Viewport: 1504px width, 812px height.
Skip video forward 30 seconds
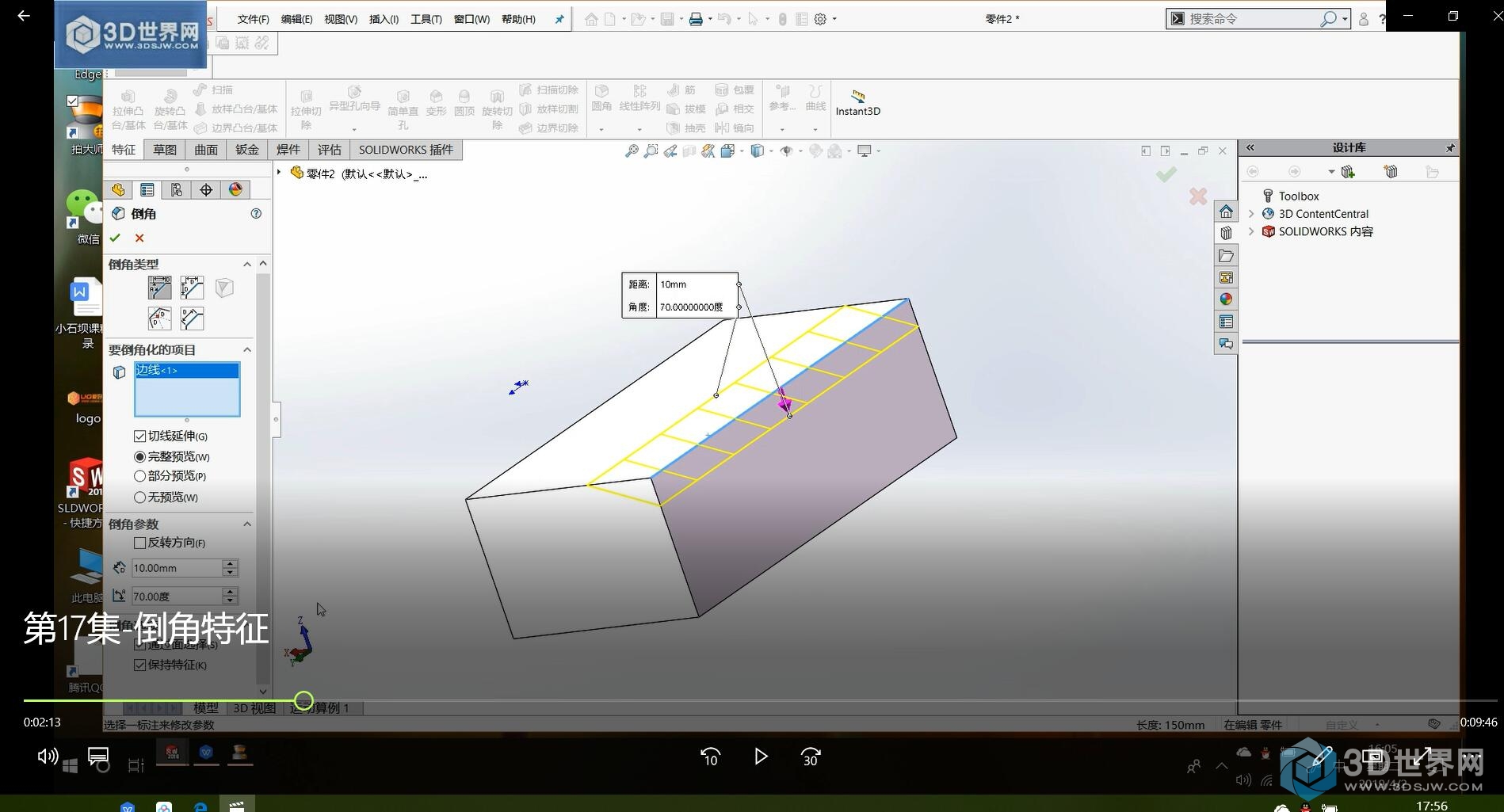(811, 757)
